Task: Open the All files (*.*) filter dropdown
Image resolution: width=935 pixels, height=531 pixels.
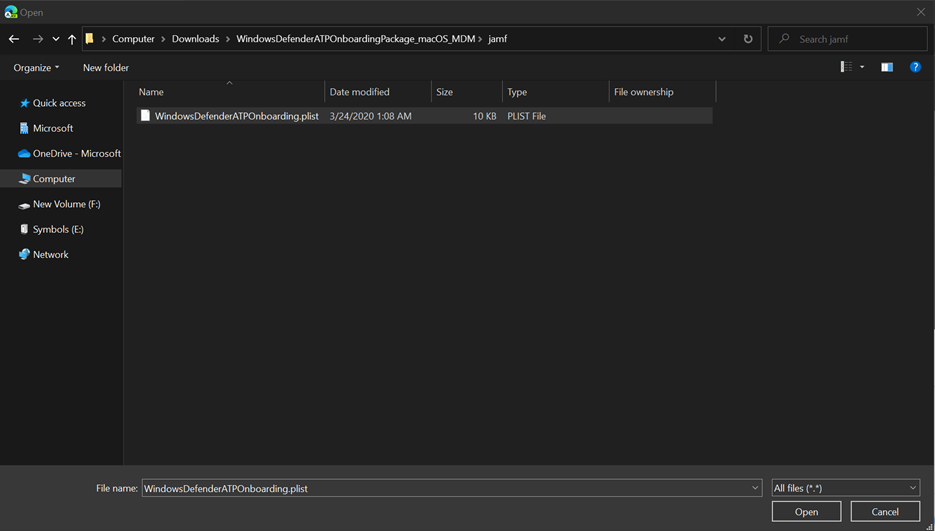Action: pyautogui.click(x=846, y=488)
